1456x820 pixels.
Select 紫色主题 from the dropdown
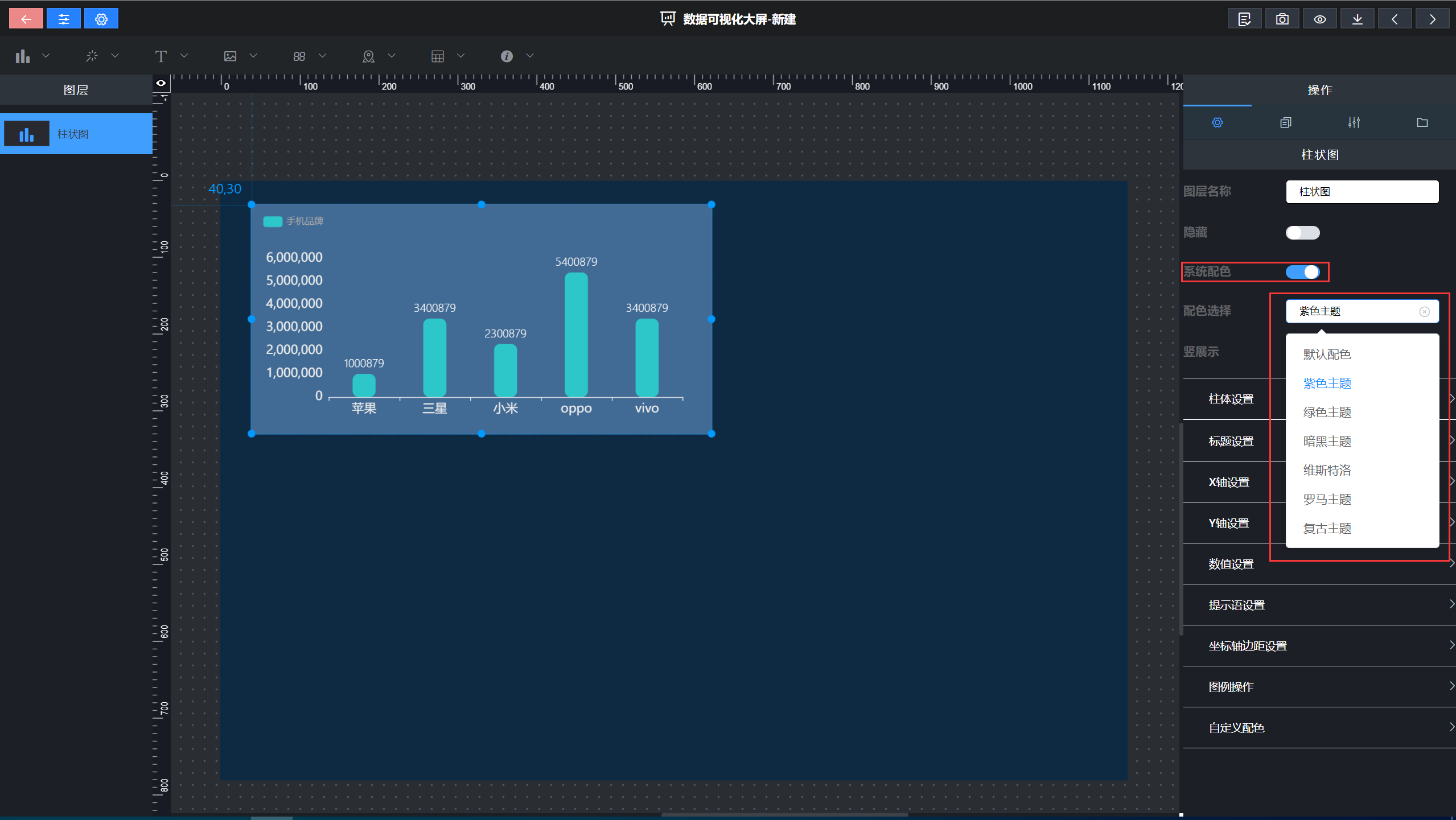pyautogui.click(x=1362, y=383)
